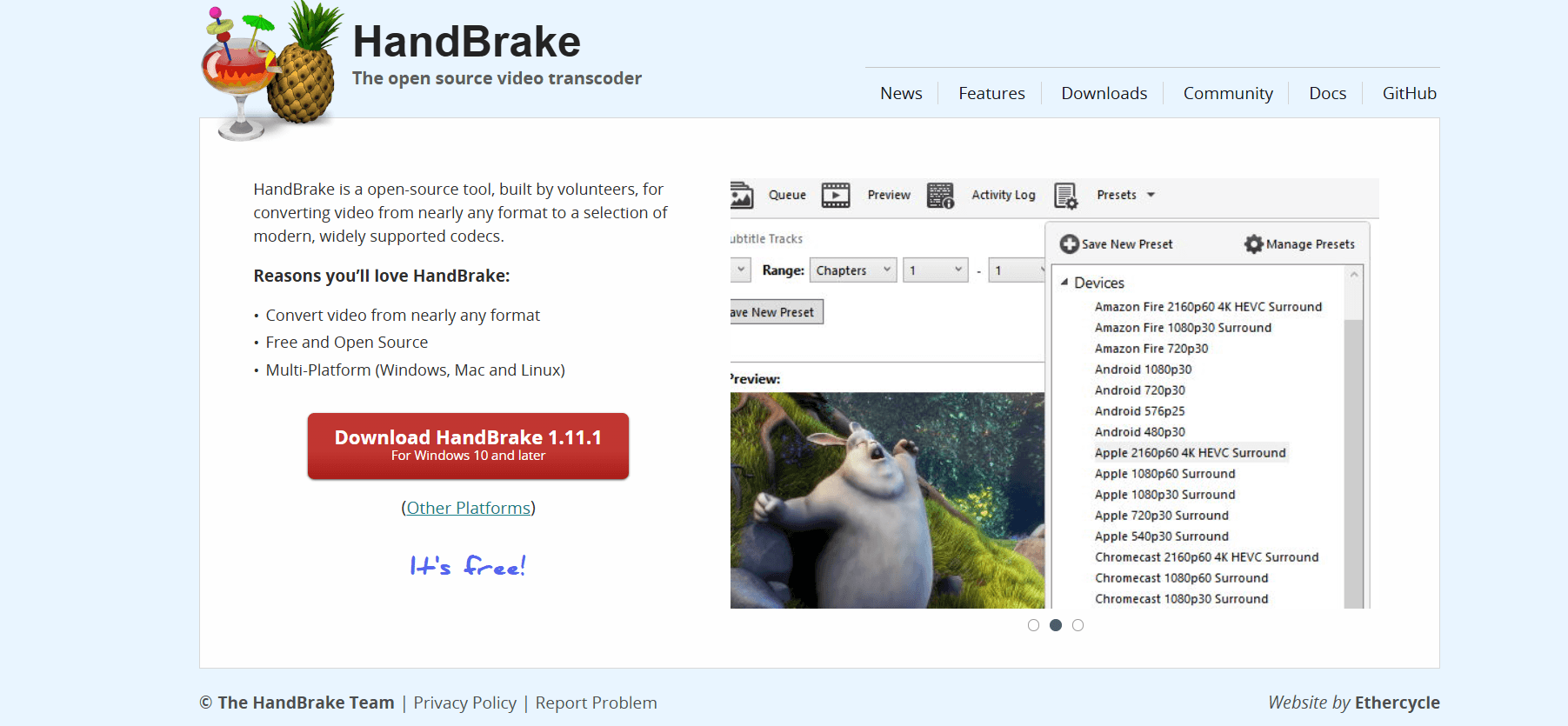Collapse the Devices preset group

pos(1064,283)
